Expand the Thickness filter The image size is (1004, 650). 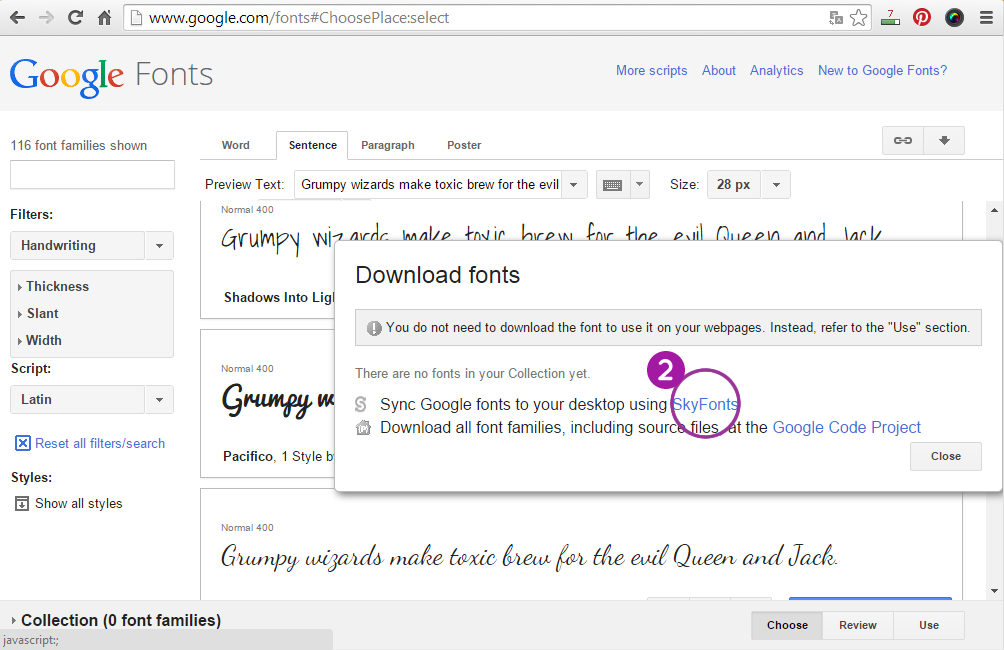pyautogui.click(x=57, y=287)
